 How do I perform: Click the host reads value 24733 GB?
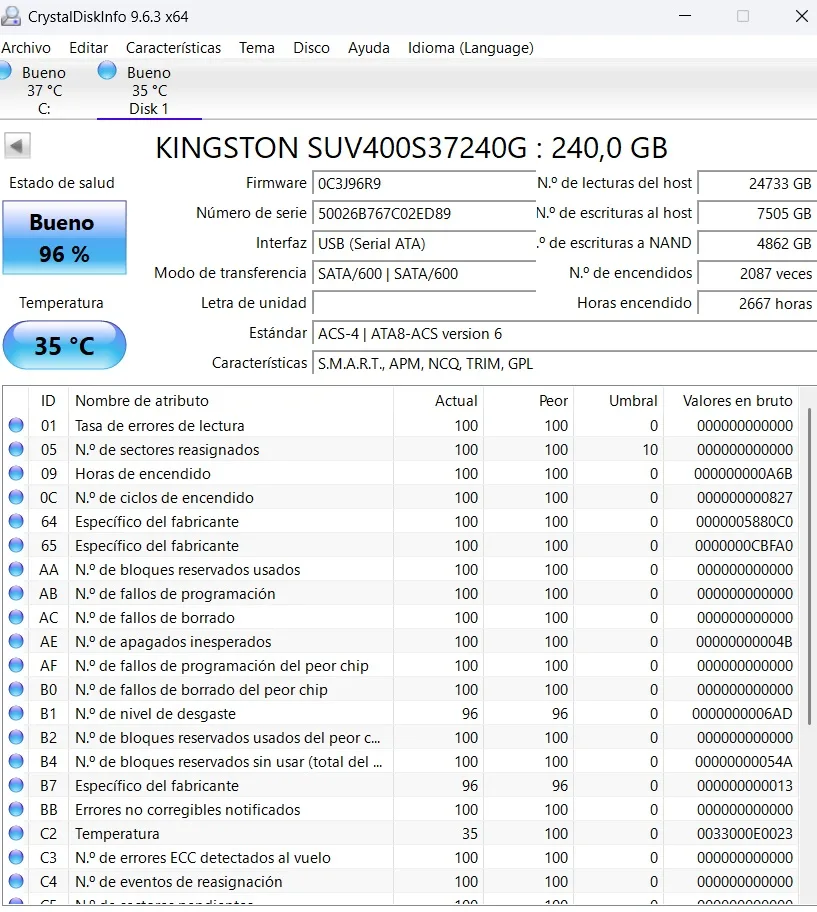click(x=757, y=183)
